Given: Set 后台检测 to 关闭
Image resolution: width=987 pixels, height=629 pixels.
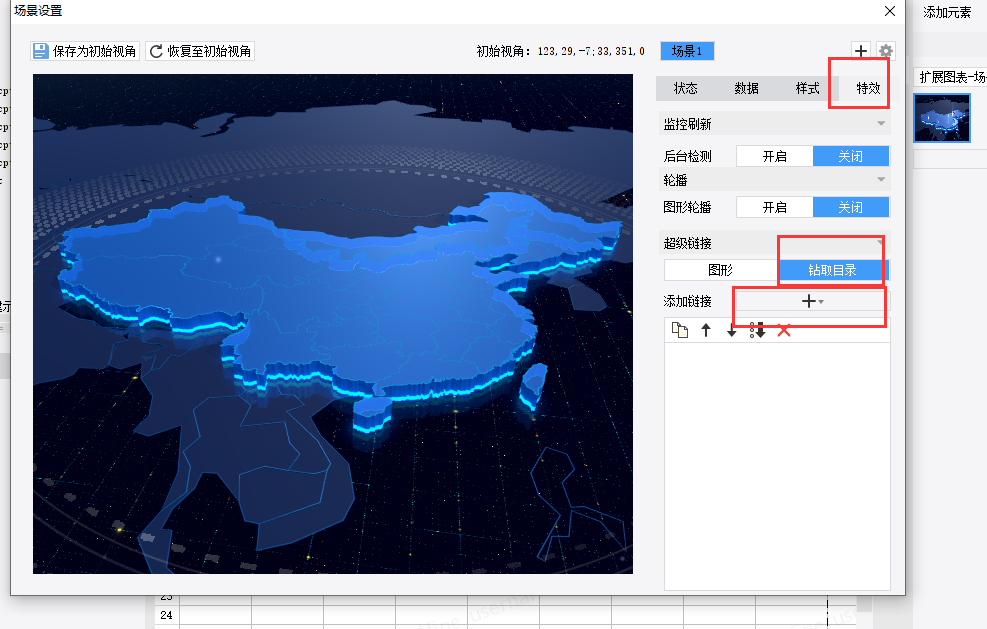Looking at the screenshot, I should (850, 156).
